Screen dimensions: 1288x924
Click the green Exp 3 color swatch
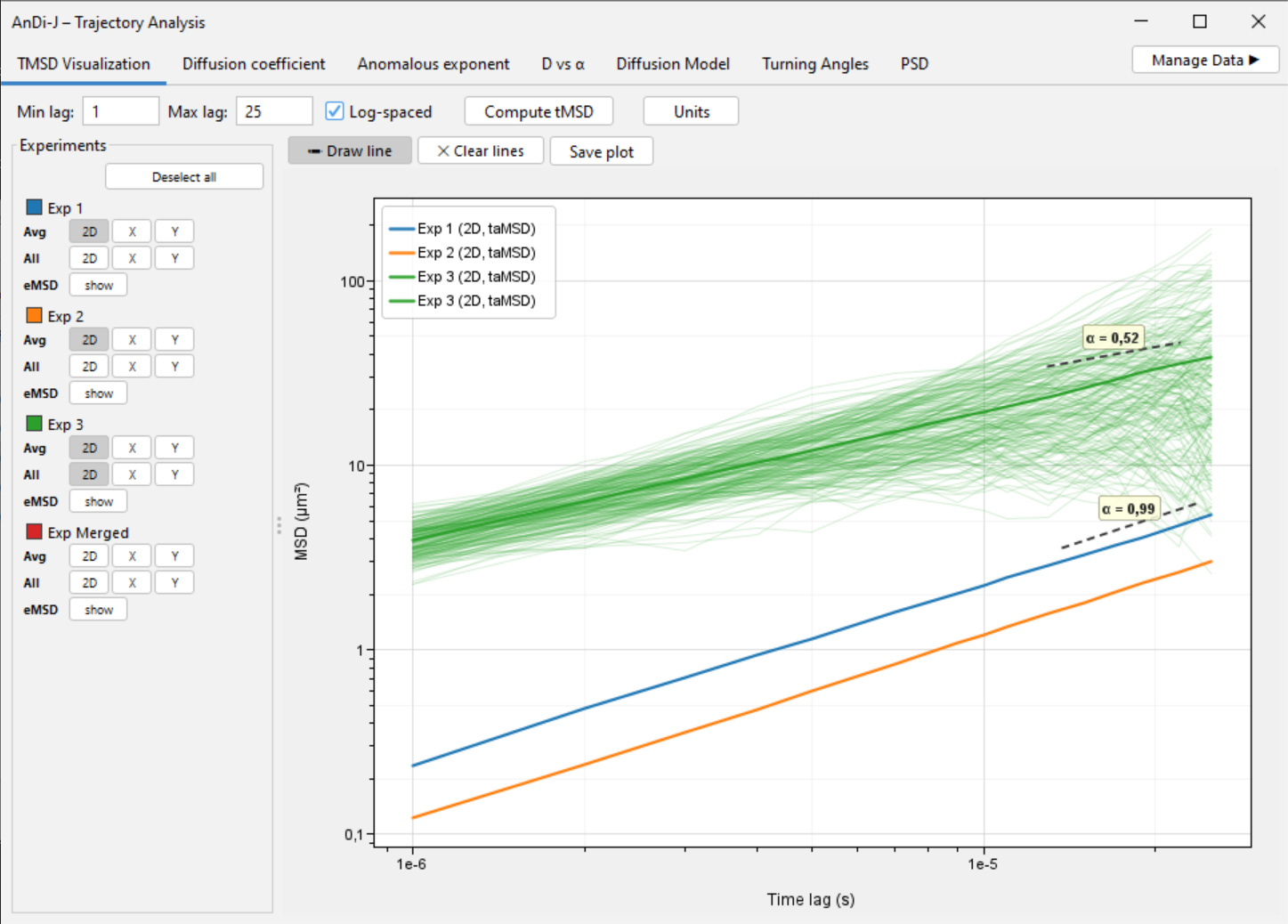coord(35,423)
